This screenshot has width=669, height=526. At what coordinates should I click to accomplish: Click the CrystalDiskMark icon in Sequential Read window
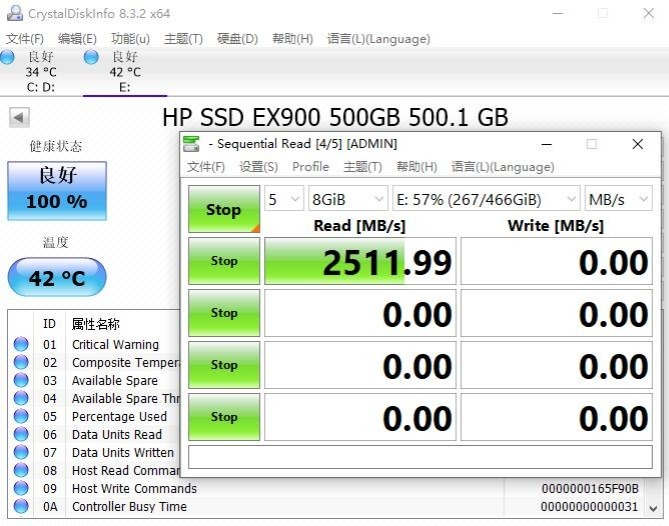(191, 144)
